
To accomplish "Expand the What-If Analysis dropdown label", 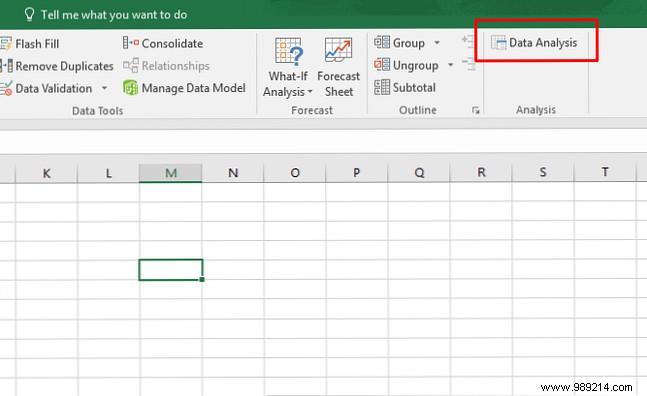I will [288, 84].
